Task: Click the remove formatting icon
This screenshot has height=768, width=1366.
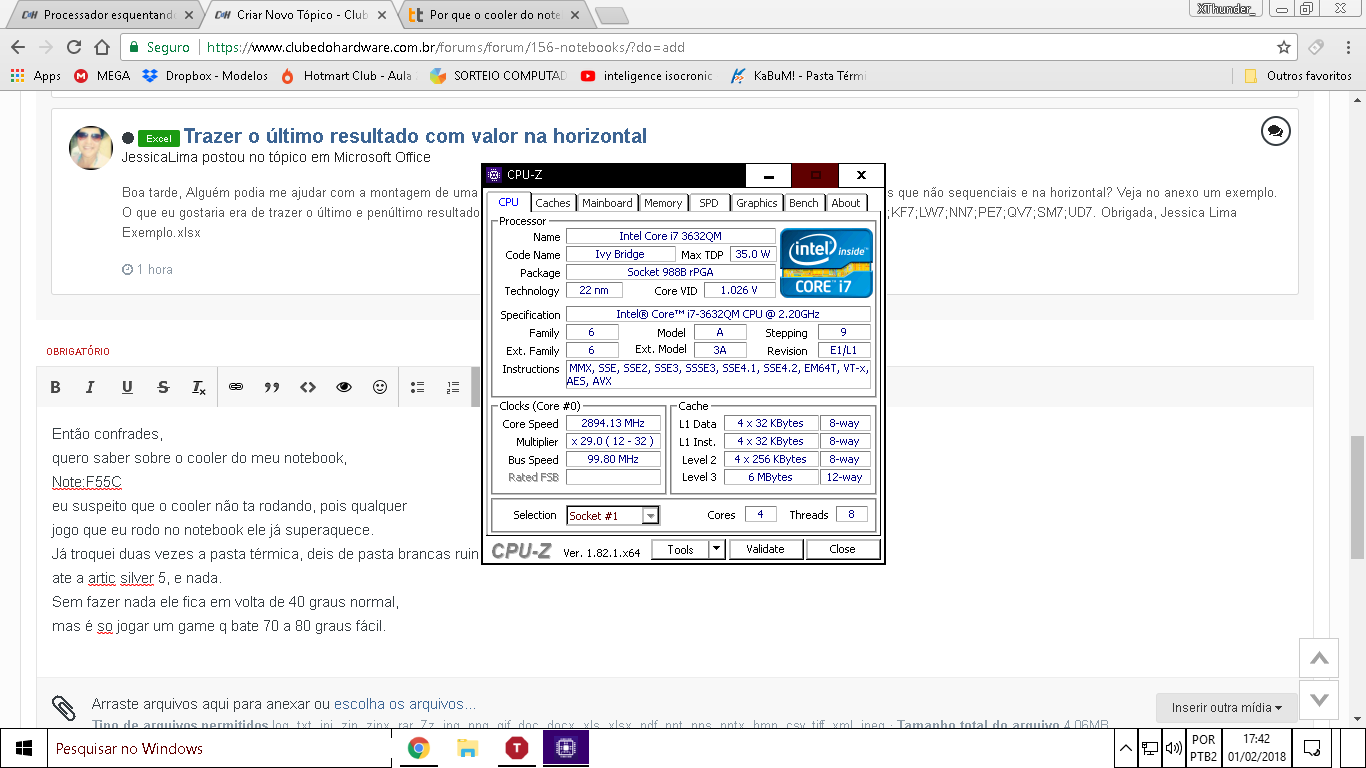Action: pyautogui.click(x=198, y=387)
